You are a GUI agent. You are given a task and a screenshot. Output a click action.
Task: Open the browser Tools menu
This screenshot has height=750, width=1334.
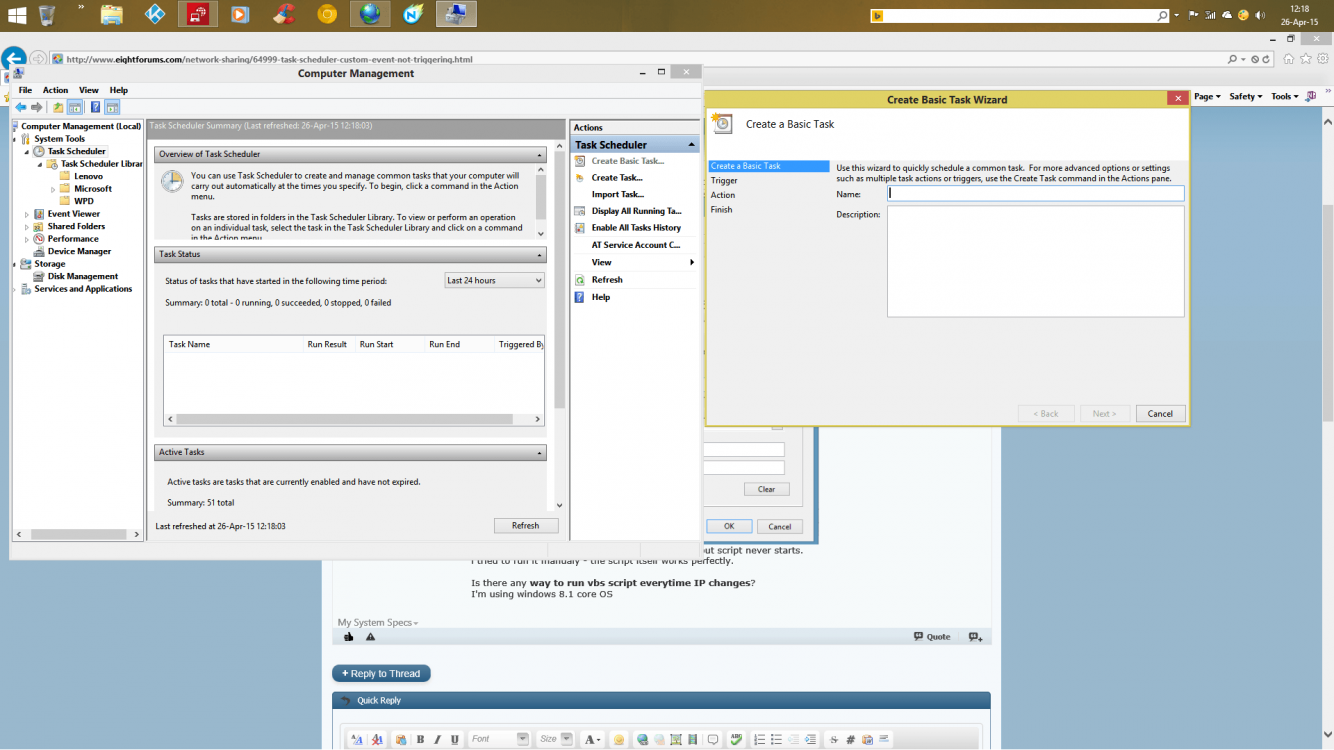tap(1284, 96)
